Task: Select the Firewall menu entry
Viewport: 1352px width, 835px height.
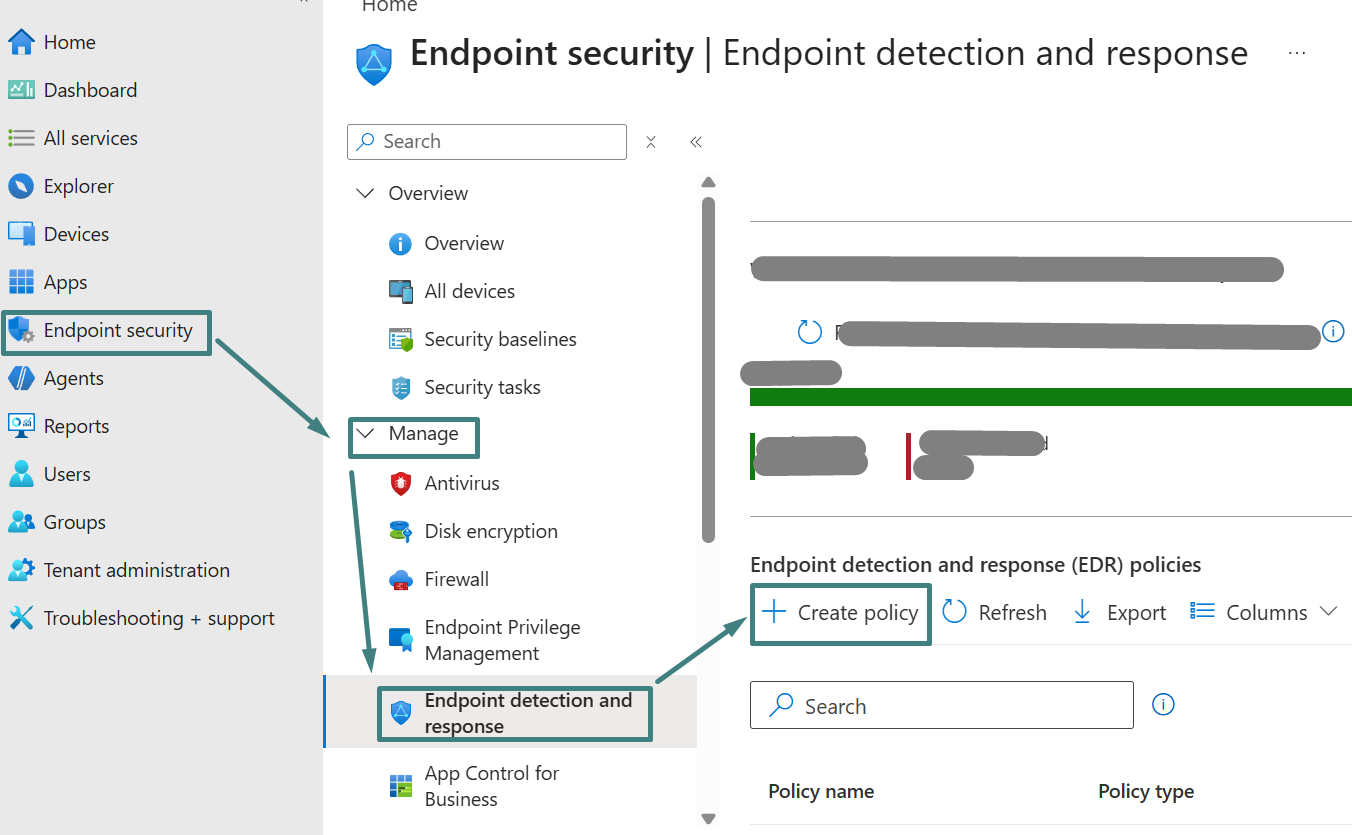Action: point(456,580)
